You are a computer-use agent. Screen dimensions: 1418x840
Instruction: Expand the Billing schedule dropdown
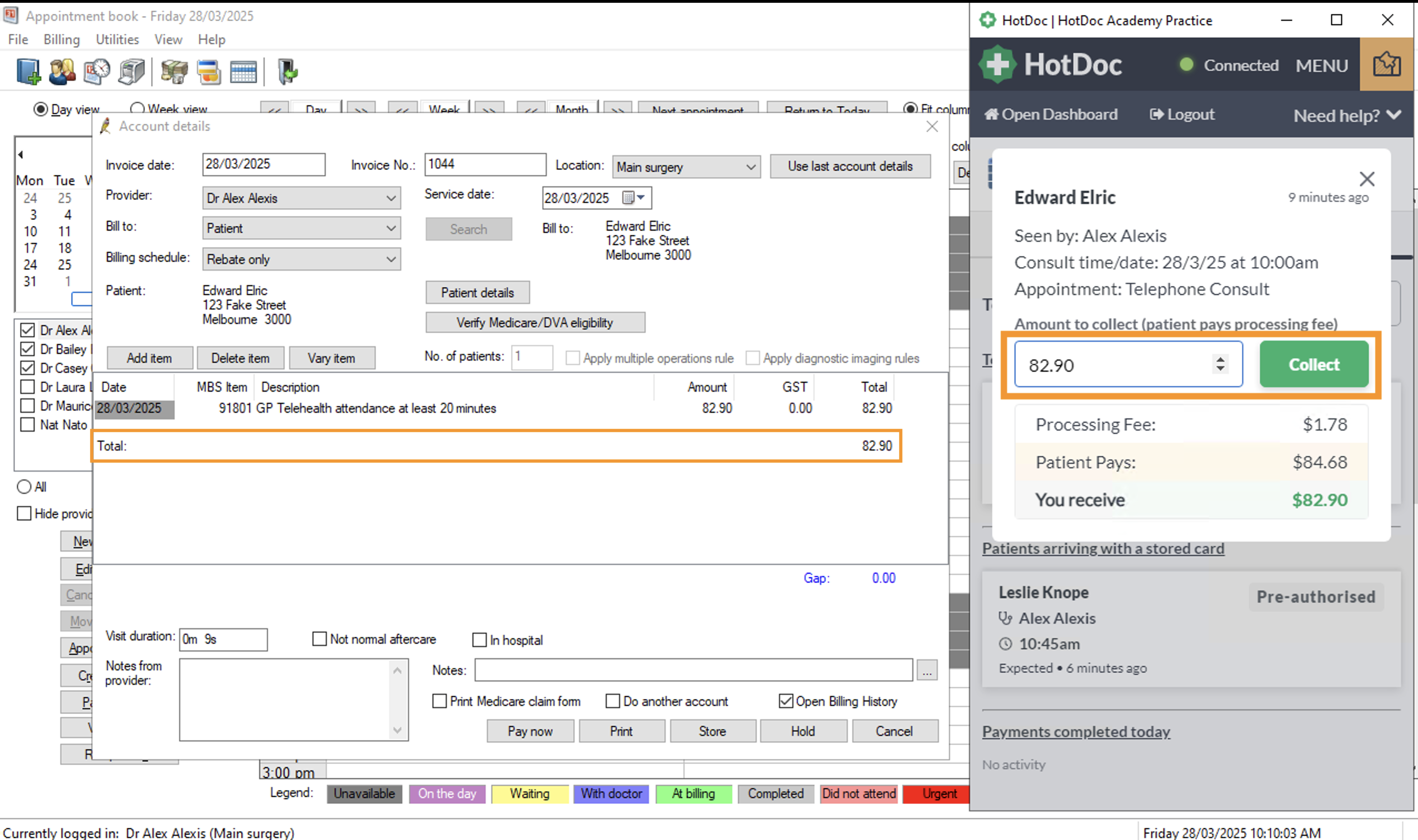point(301,259)
